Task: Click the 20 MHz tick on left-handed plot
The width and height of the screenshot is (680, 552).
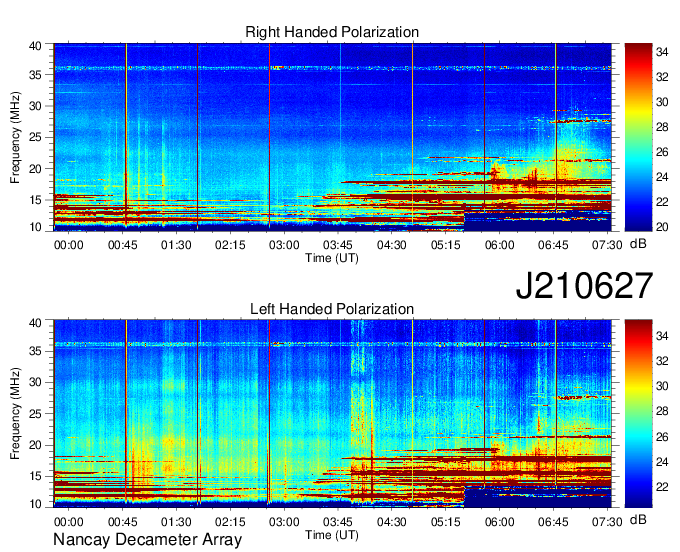Action: coord(35,445)
